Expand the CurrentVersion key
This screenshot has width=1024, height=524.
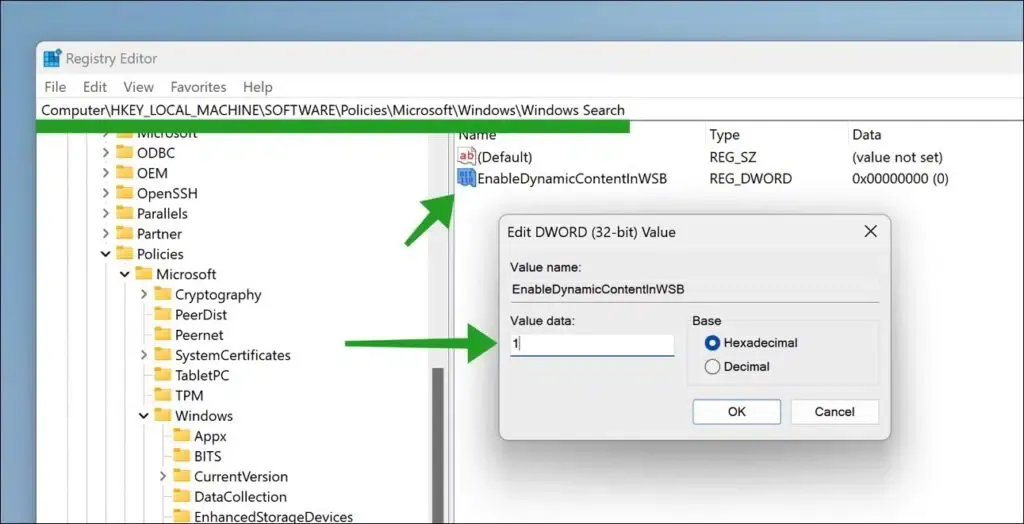163,477
